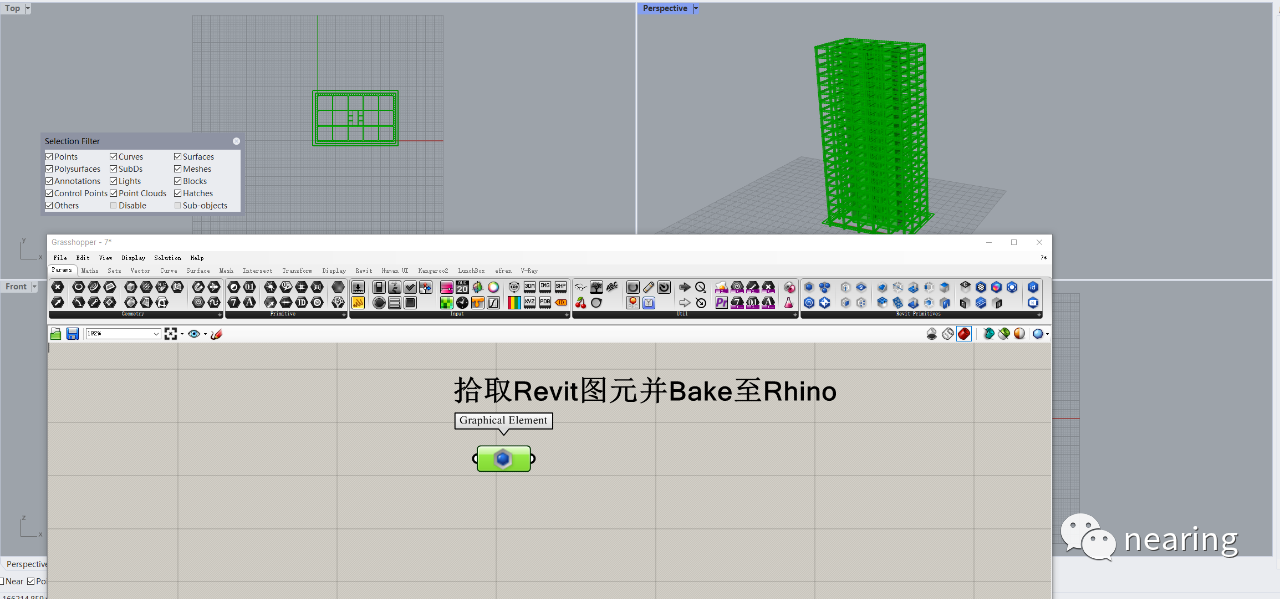Click the Graphical Element component on canvas
1280x599 pixels.
pyautogui.click(x=503, y=459)
